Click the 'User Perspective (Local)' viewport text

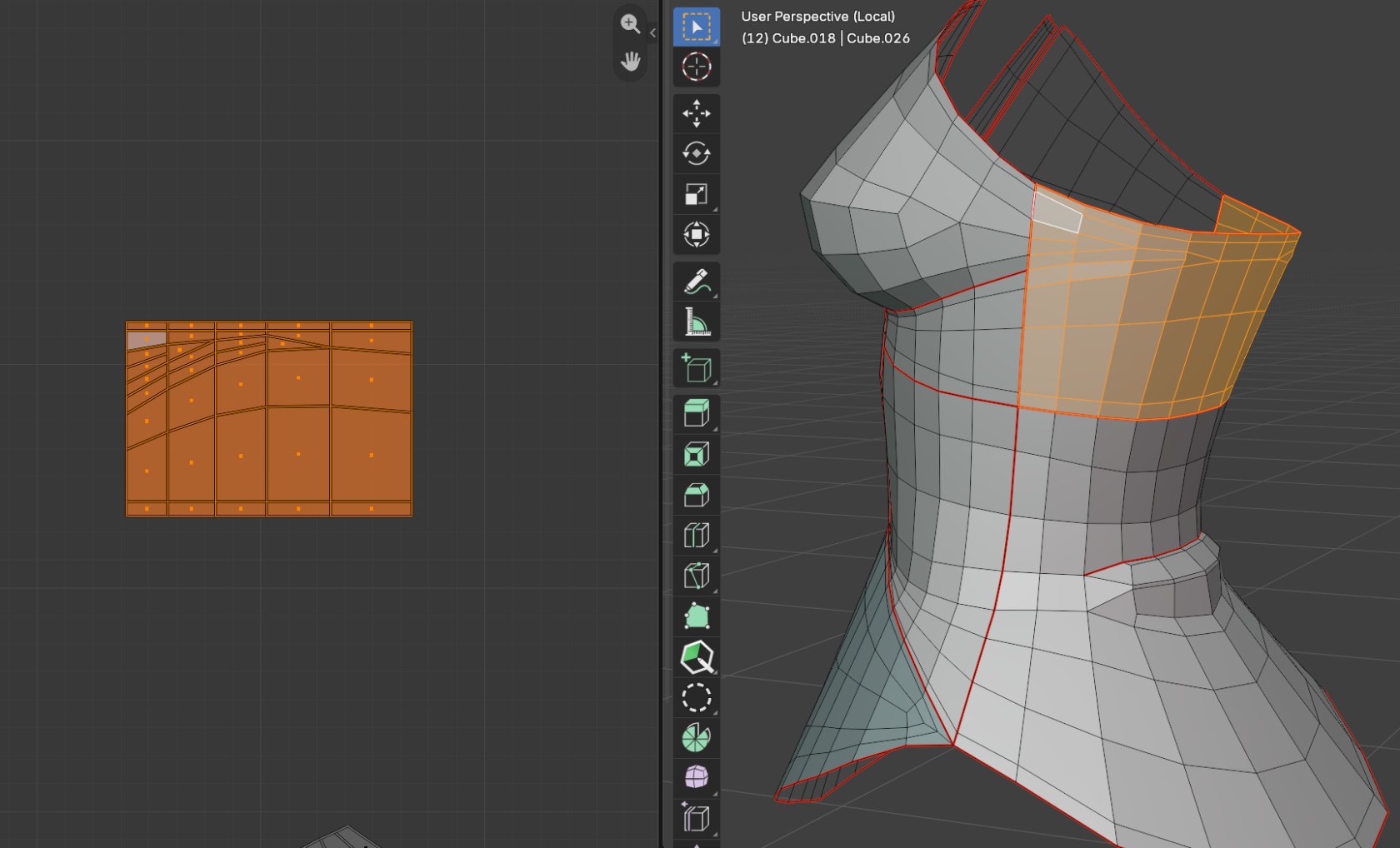coord(817,17)
